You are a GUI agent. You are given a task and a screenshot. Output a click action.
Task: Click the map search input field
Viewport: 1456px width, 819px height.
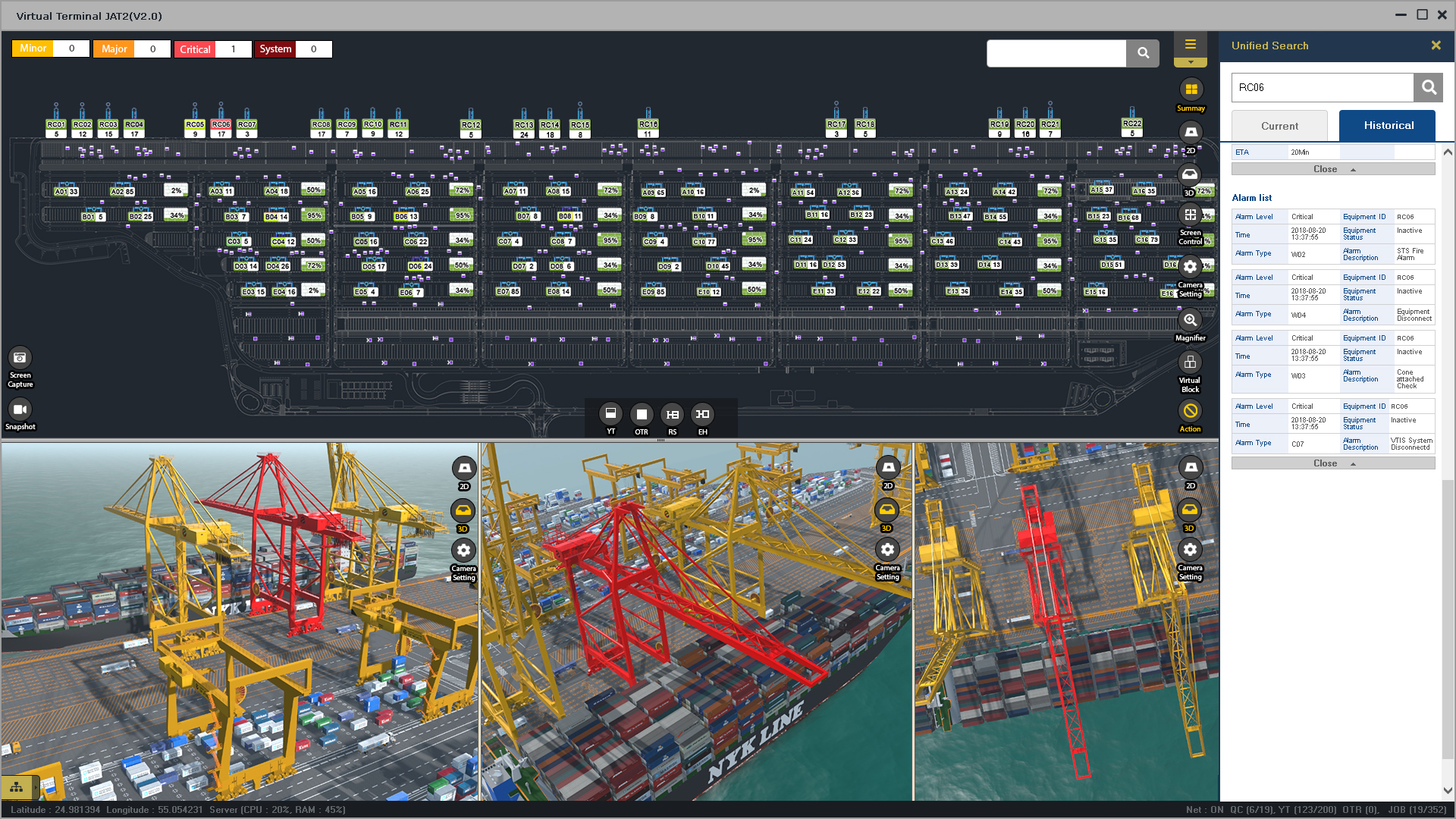pos(1056,53)
